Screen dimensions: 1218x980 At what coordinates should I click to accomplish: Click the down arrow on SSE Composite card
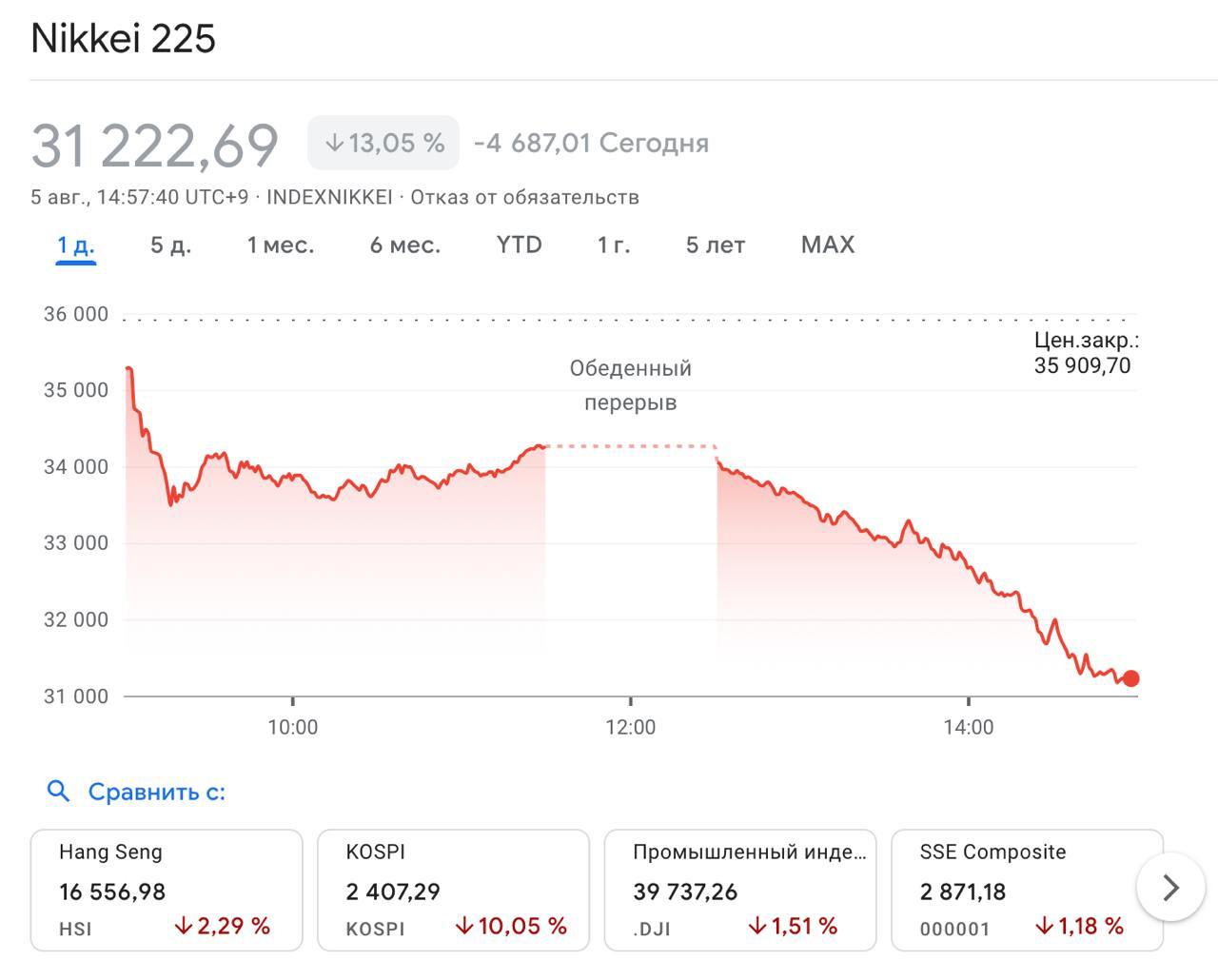click(x=1044, y=926)
